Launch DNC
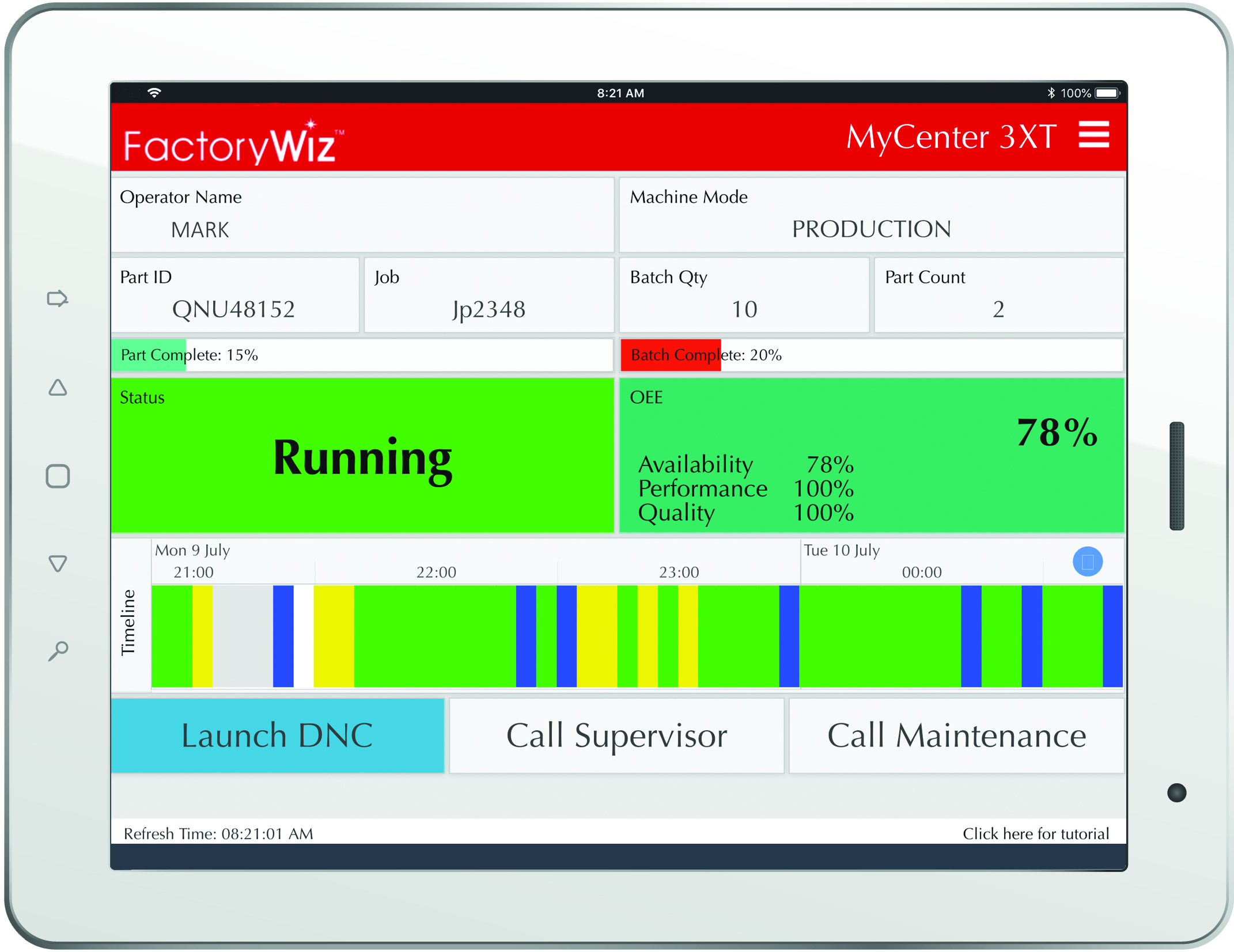1234x952 pixels. click(x=277, y=735)
